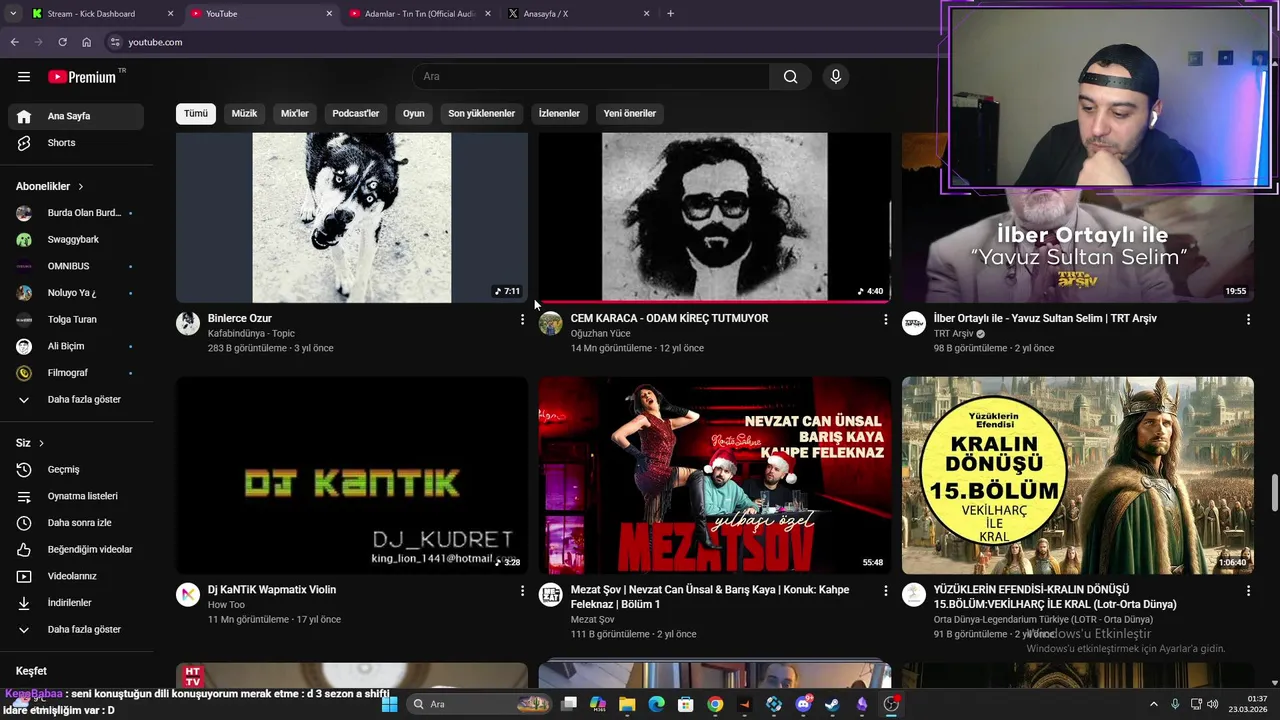The image size is (1280, 720).
Task: Click the youtube.com address bar
Action: click(520, 42)
